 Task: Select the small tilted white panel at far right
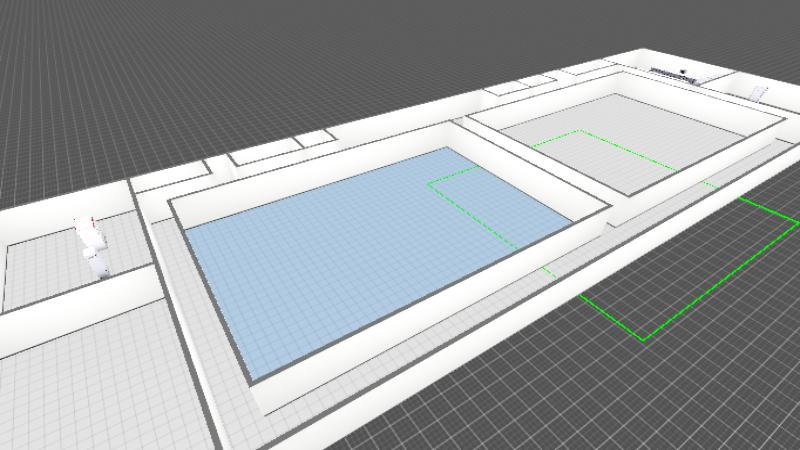click(x=757, y=92)
